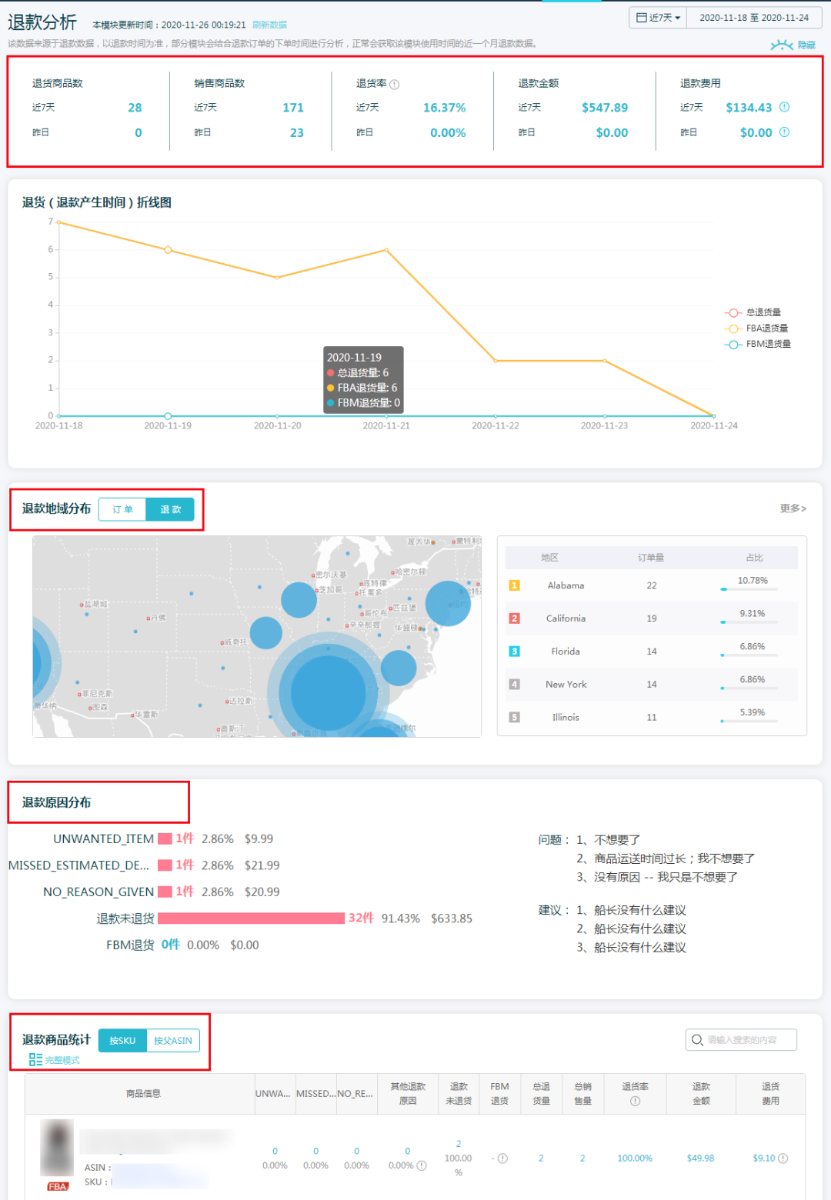
Task: Click the info icon in FBM退货 cell
Action: (x=502, y=1158)
